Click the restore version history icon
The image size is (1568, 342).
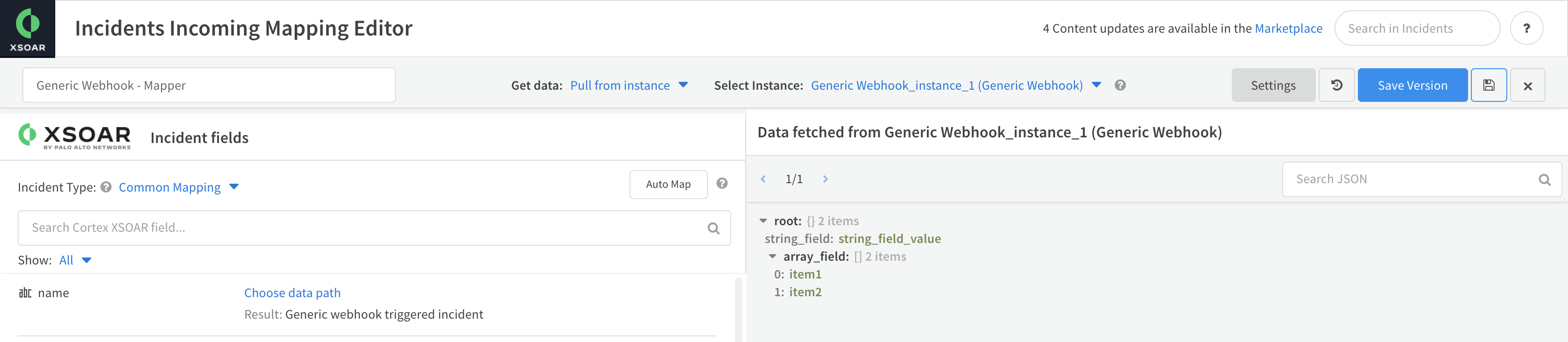point(1336,85)
